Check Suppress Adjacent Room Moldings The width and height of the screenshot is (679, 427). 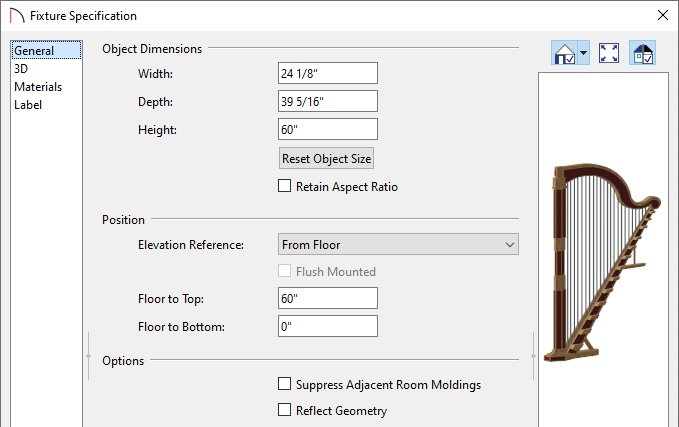pos(285,384)
